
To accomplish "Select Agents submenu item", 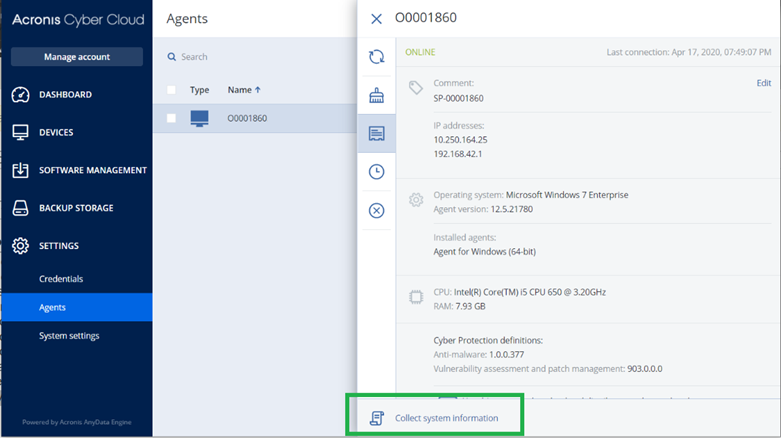I will (x=77, y=307).
